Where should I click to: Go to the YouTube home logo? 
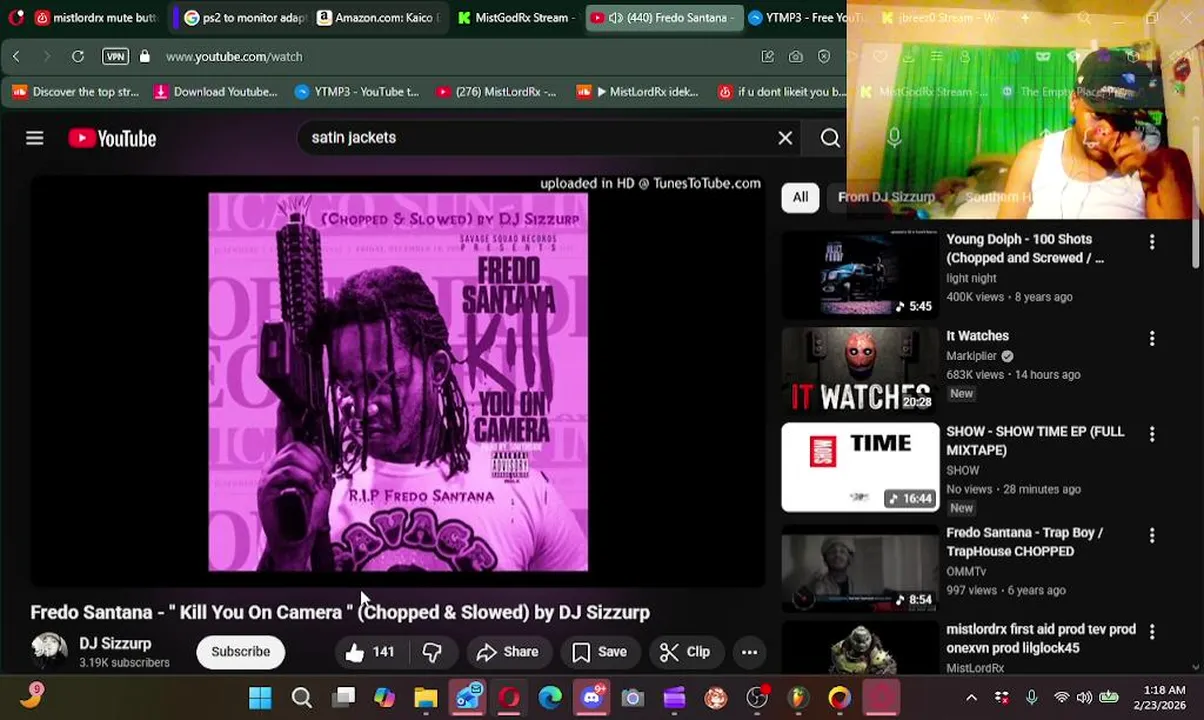click(x=112, y=138)
